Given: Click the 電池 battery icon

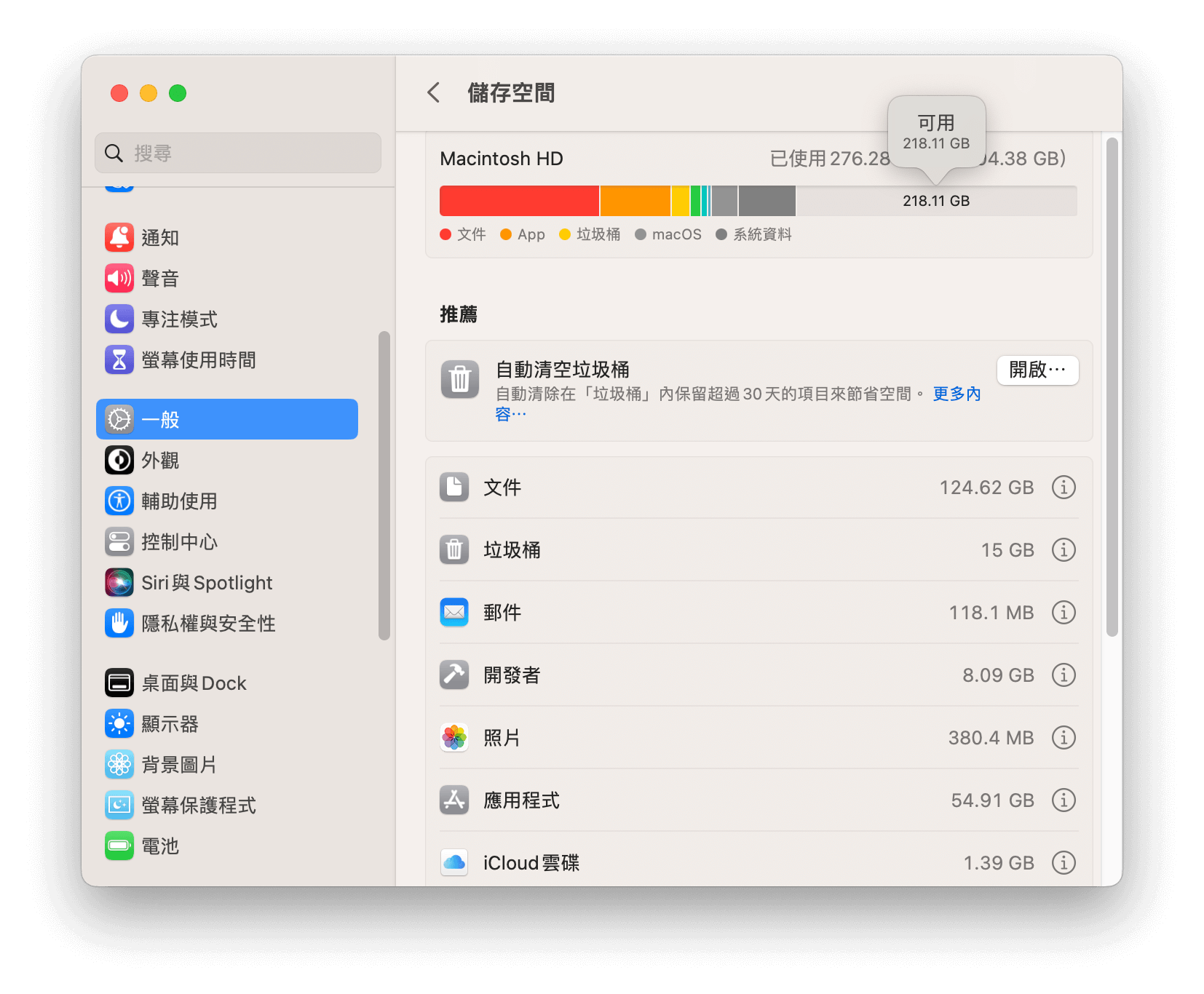Looking at the screenshot, I should coord(119,846).
